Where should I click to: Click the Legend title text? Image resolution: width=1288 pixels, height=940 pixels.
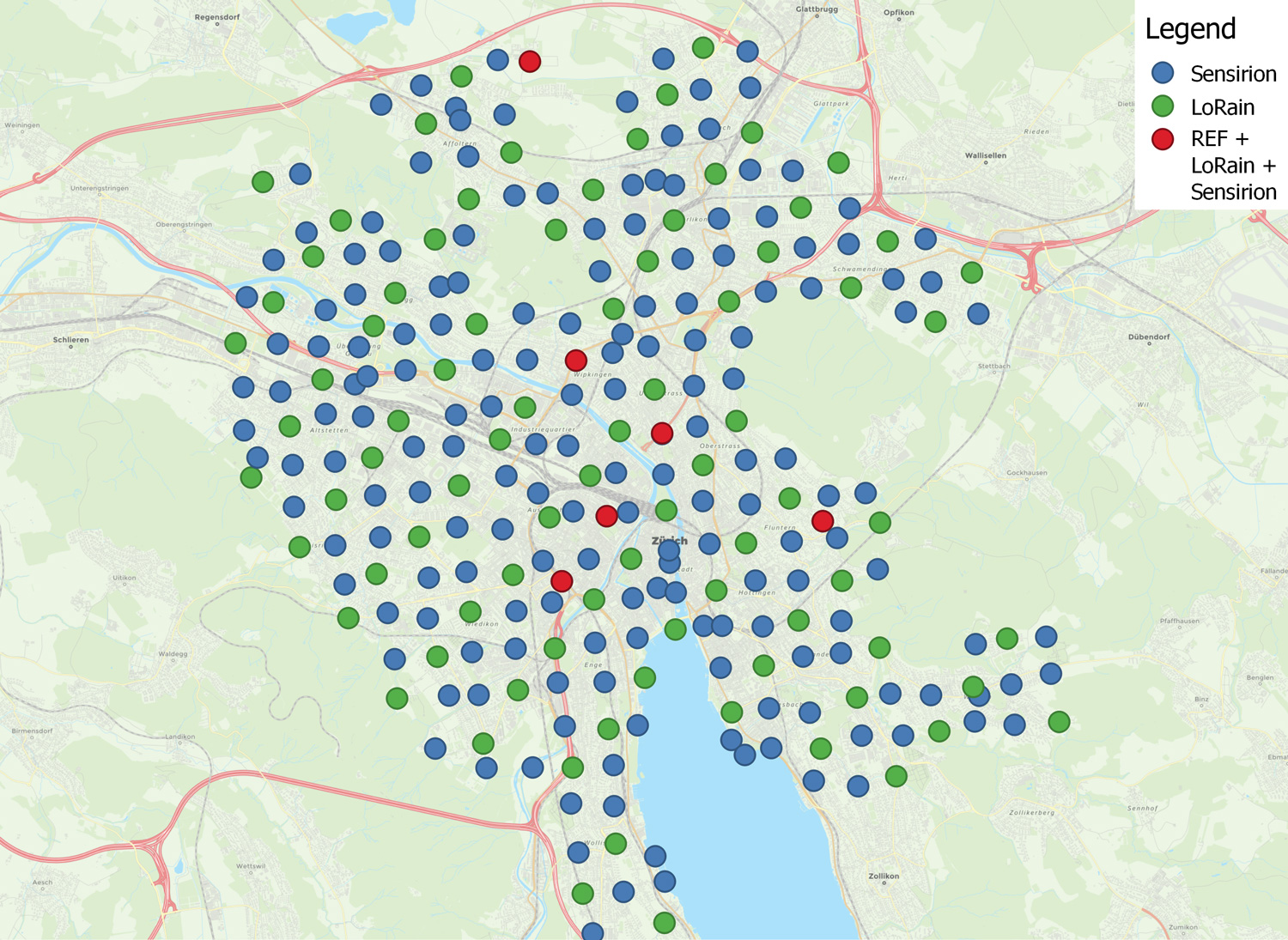[x=1190, y=29]
